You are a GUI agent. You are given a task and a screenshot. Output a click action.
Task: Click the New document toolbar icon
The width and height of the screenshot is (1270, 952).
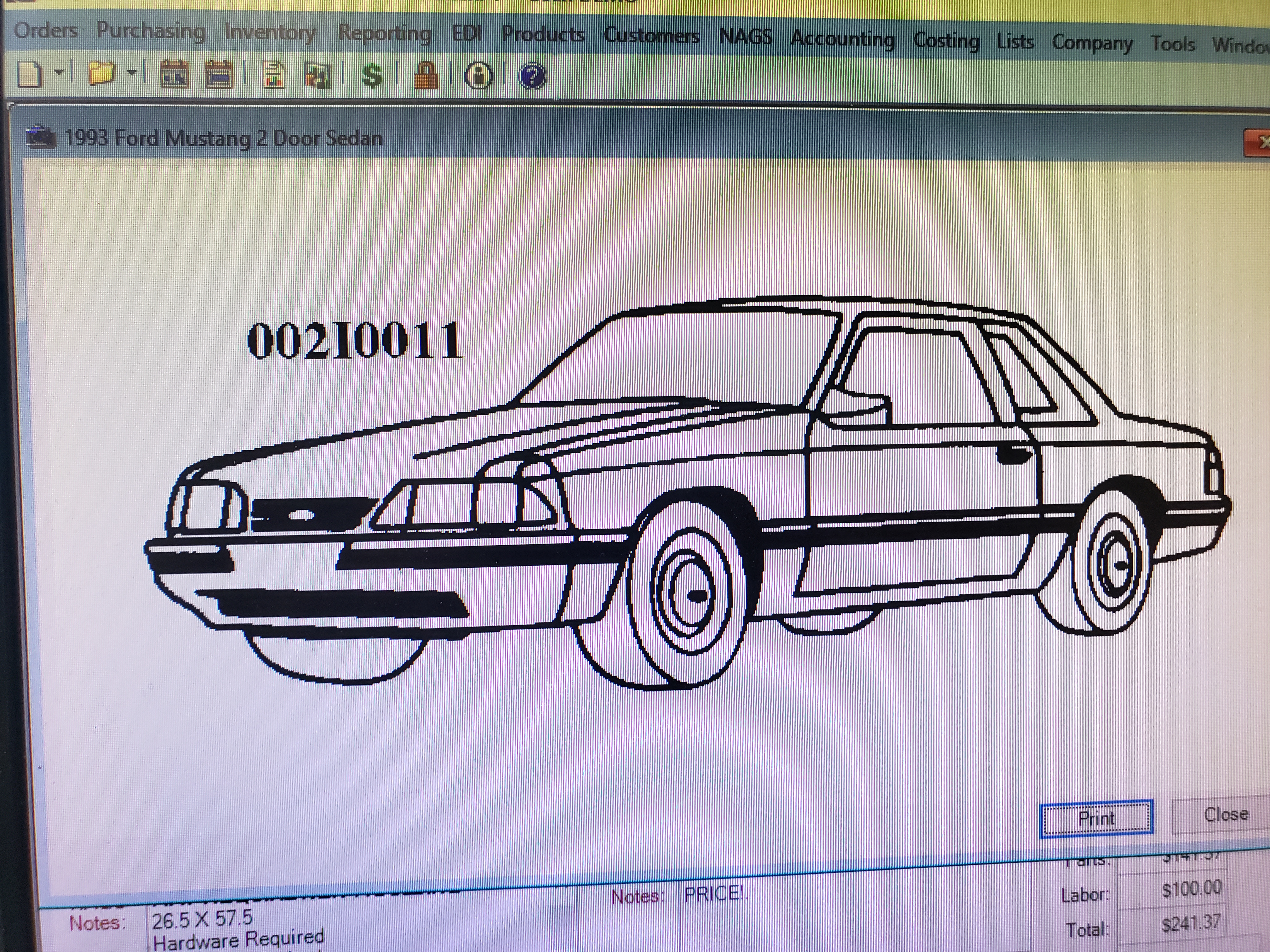coord(30,74)
